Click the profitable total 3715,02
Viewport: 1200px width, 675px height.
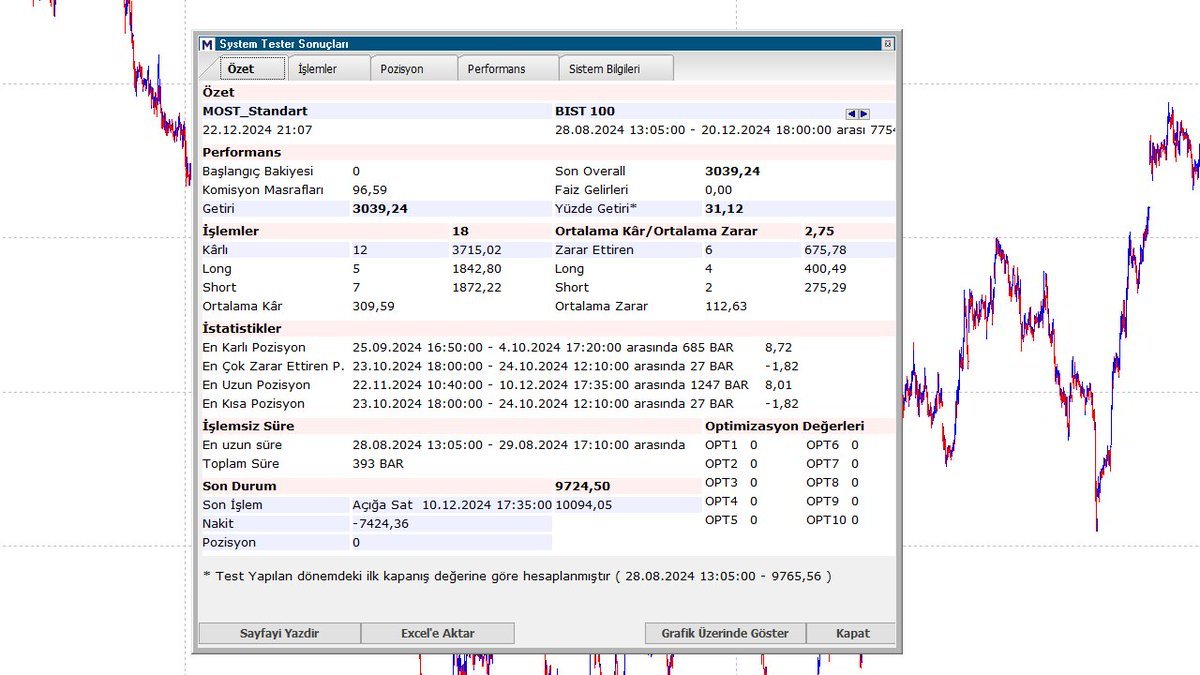477,250
